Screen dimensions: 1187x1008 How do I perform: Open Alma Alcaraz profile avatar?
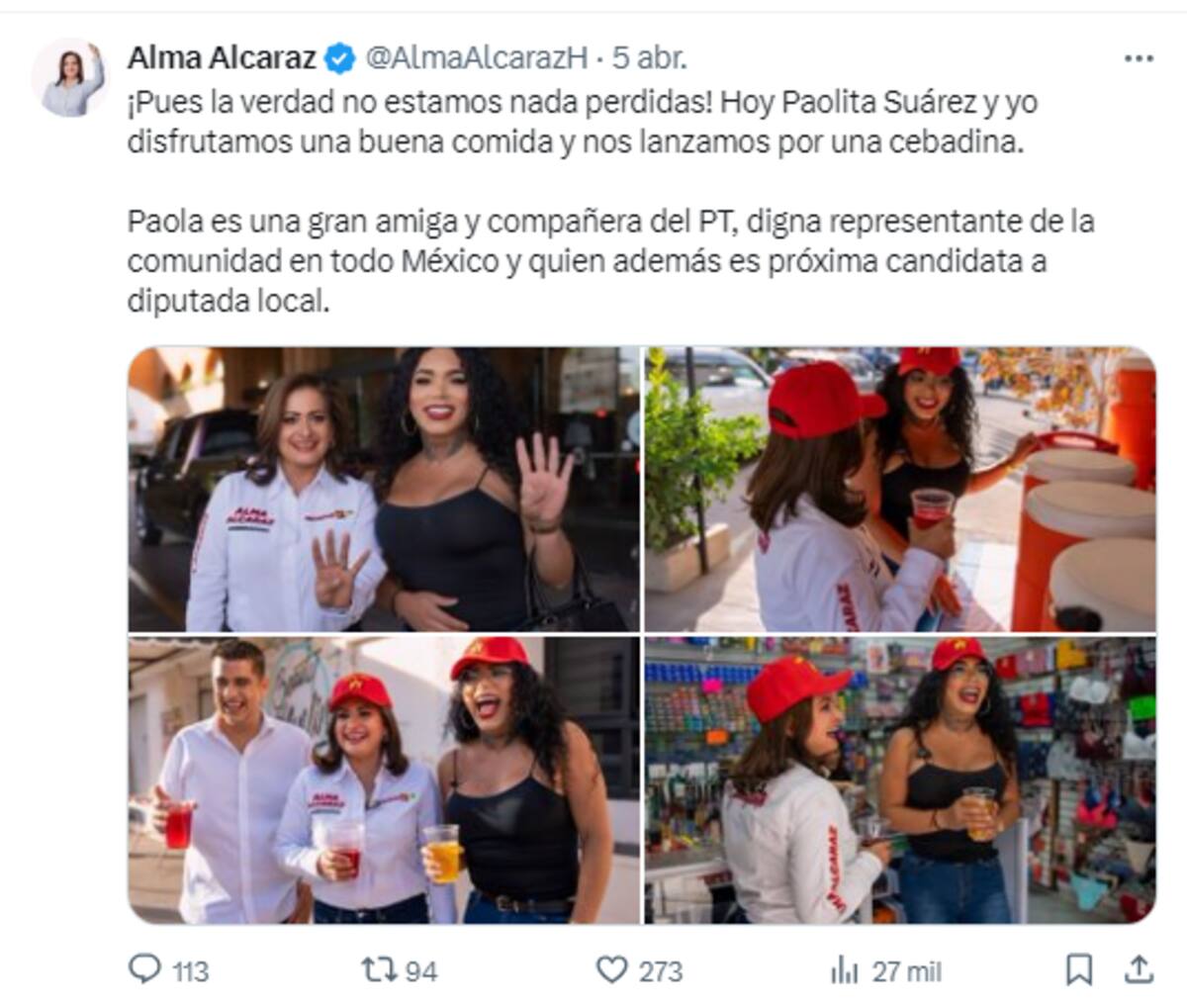68,77
